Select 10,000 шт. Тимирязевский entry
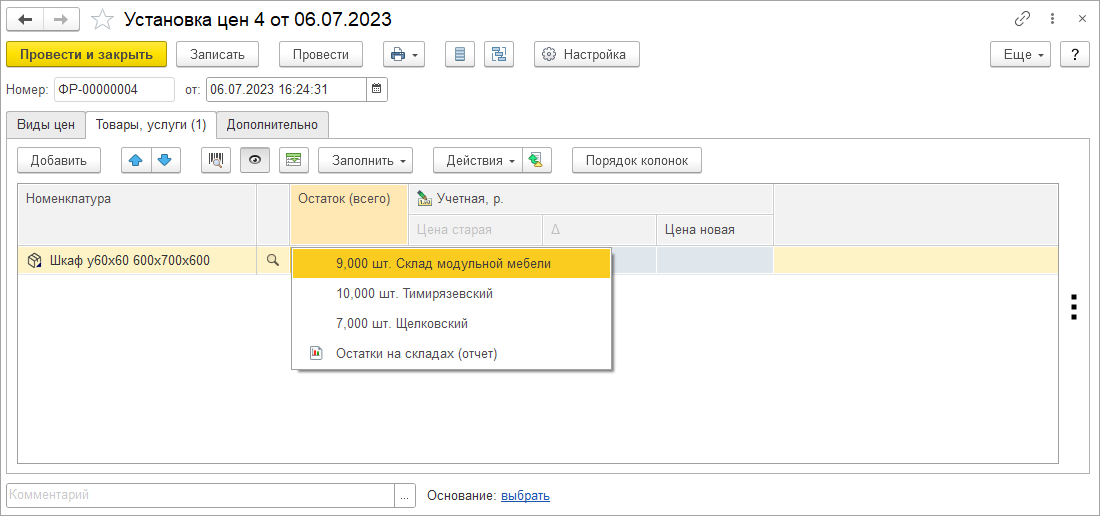 click(451, 294)
